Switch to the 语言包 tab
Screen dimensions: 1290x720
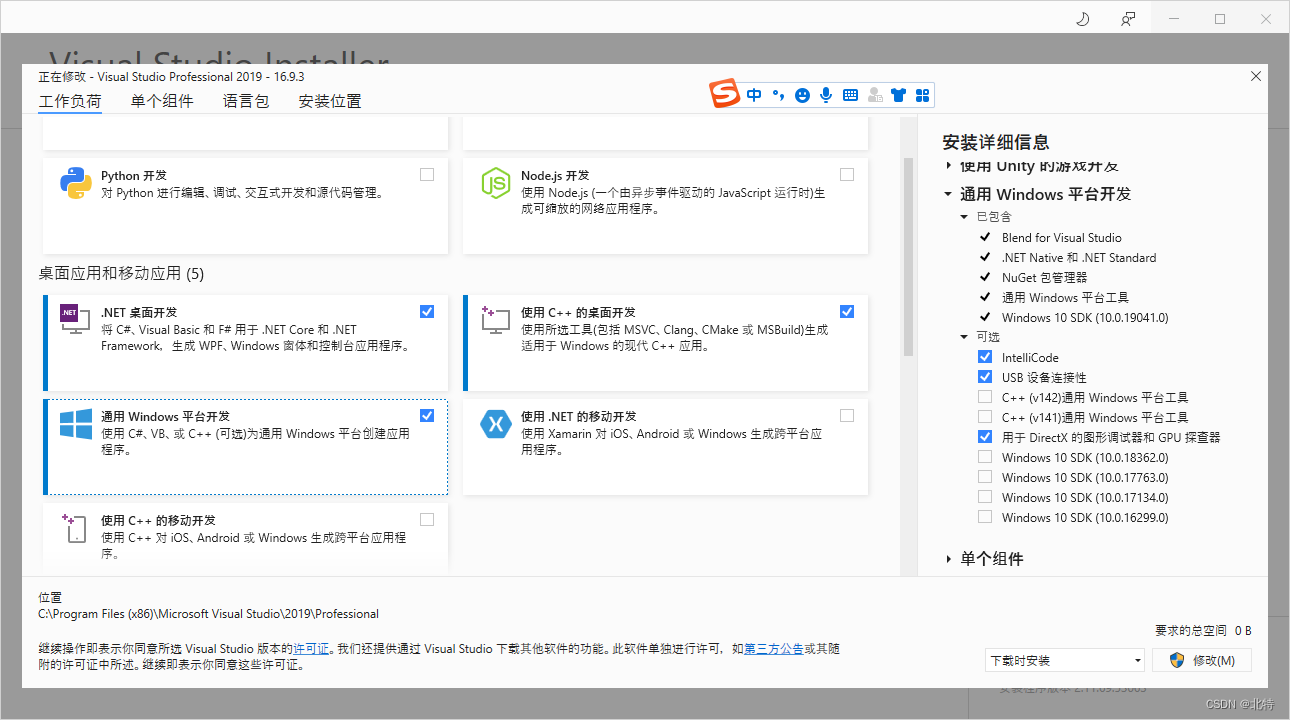point(246,101)
